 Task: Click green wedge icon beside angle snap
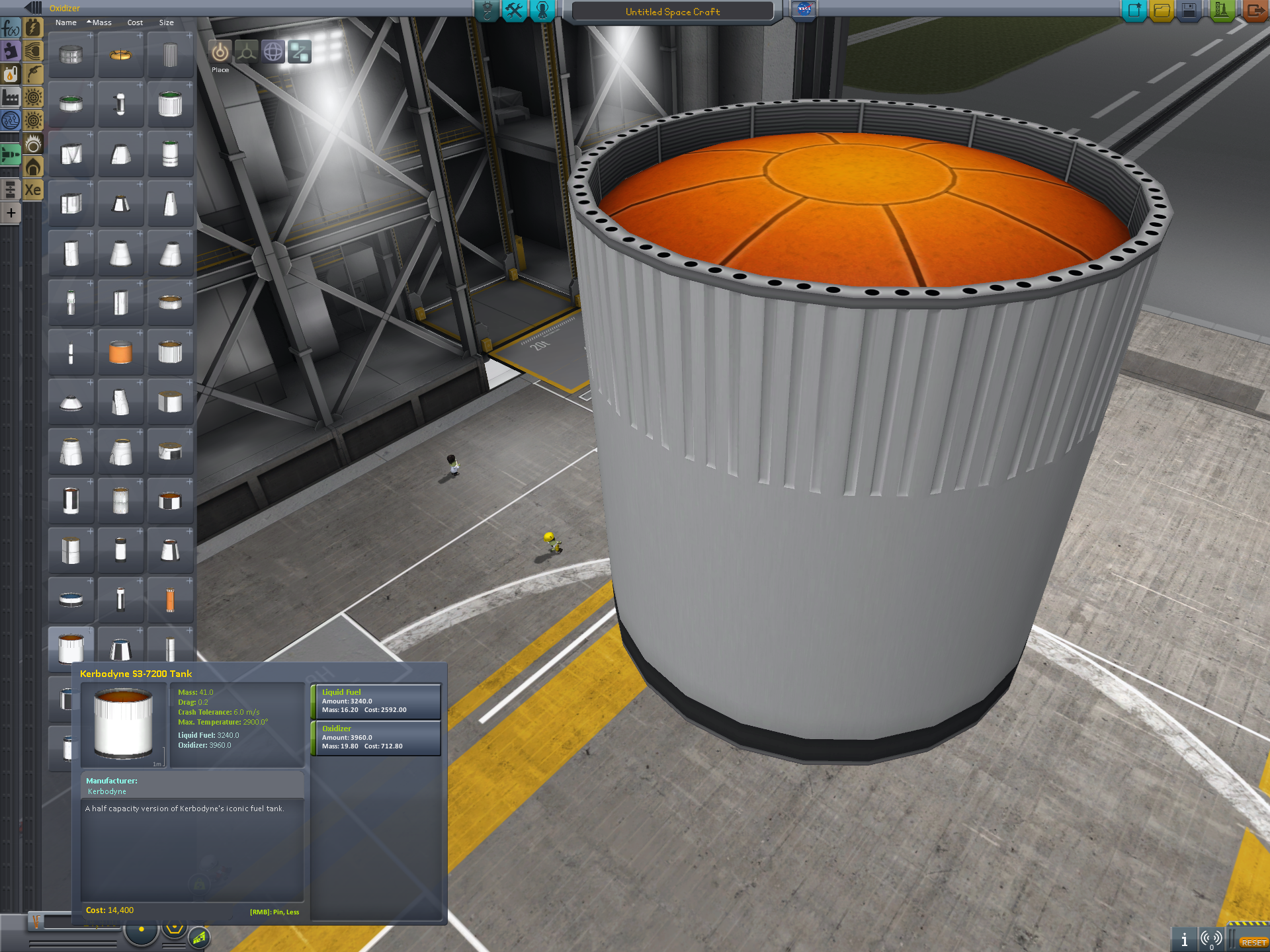click(x=199, y=937)
